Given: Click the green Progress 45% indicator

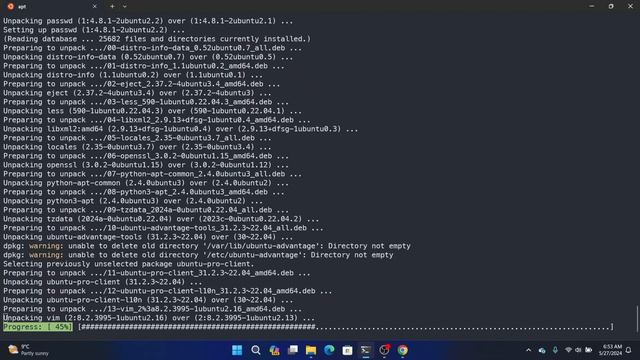Looking at the screenshot, I should pos(38,327).
